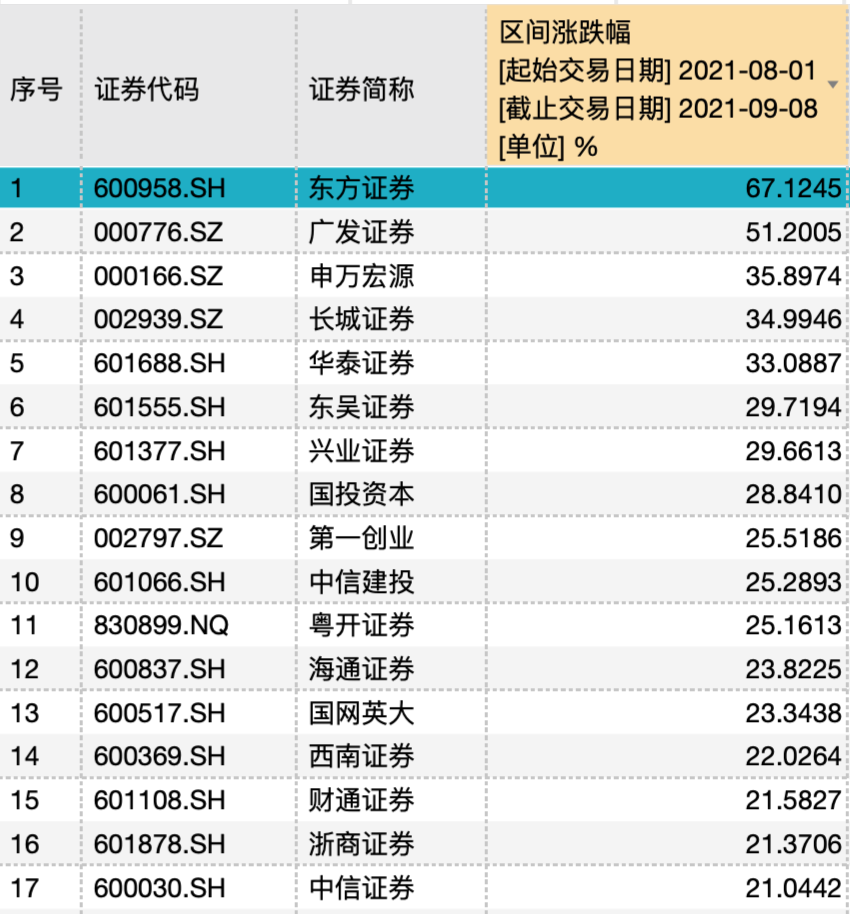850x914 pixels.
Task: Select the 国投资本 name cell
Action: (361, 494)
